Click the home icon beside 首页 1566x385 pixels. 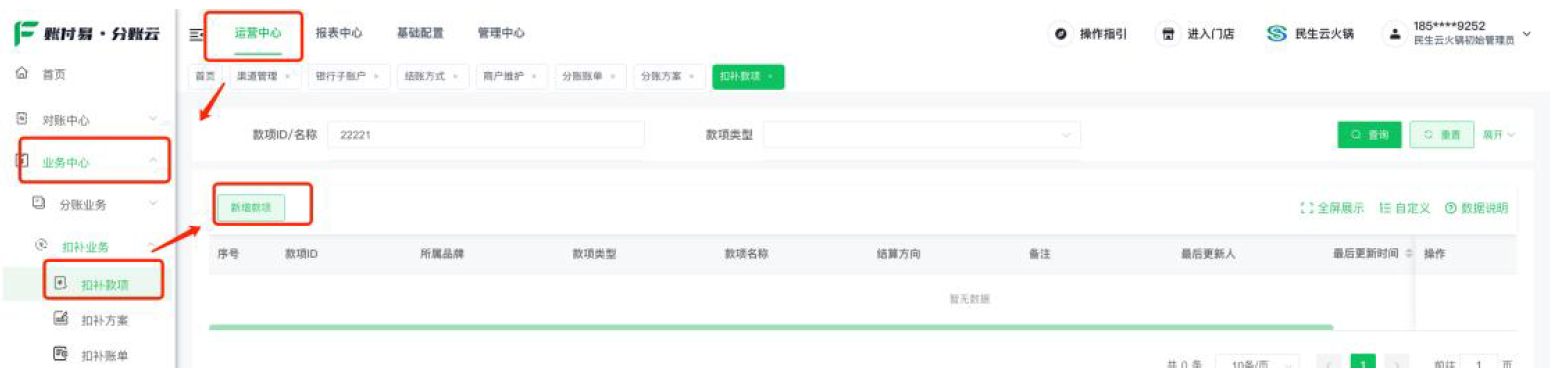(x=21, y=74)
